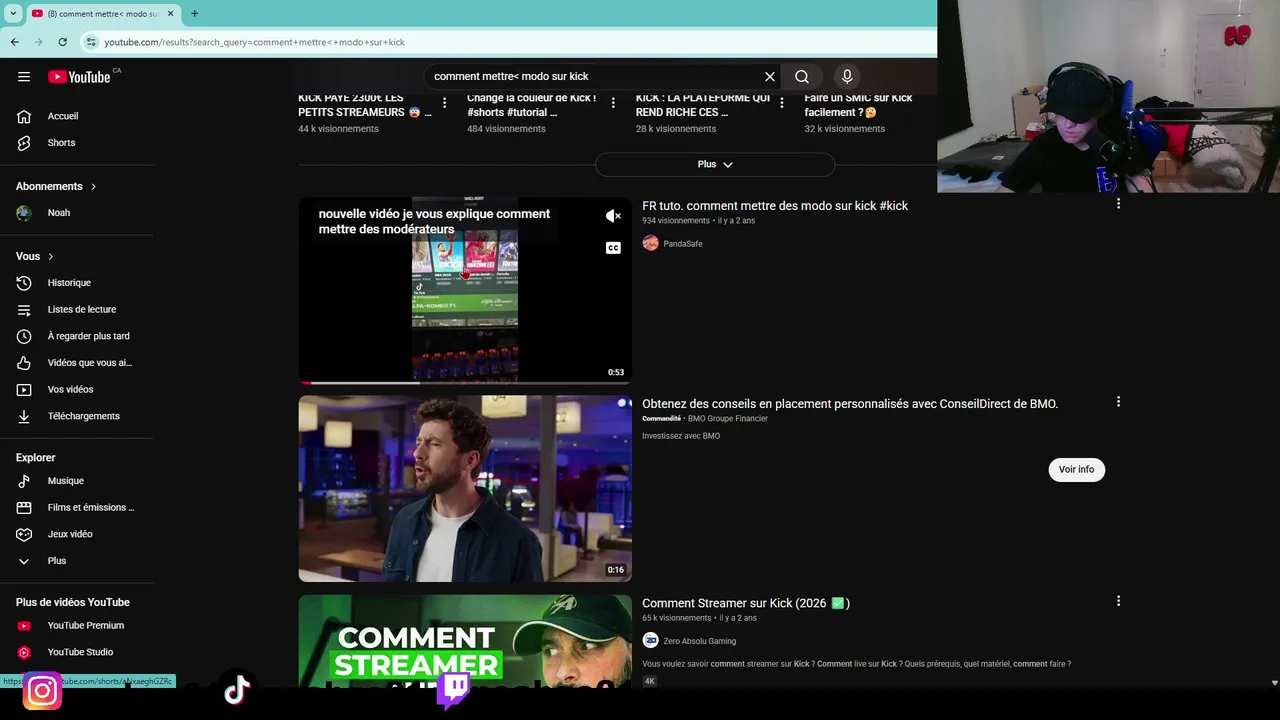
Task: Click the Twitch overlay icon
Action: pos(454,689)
